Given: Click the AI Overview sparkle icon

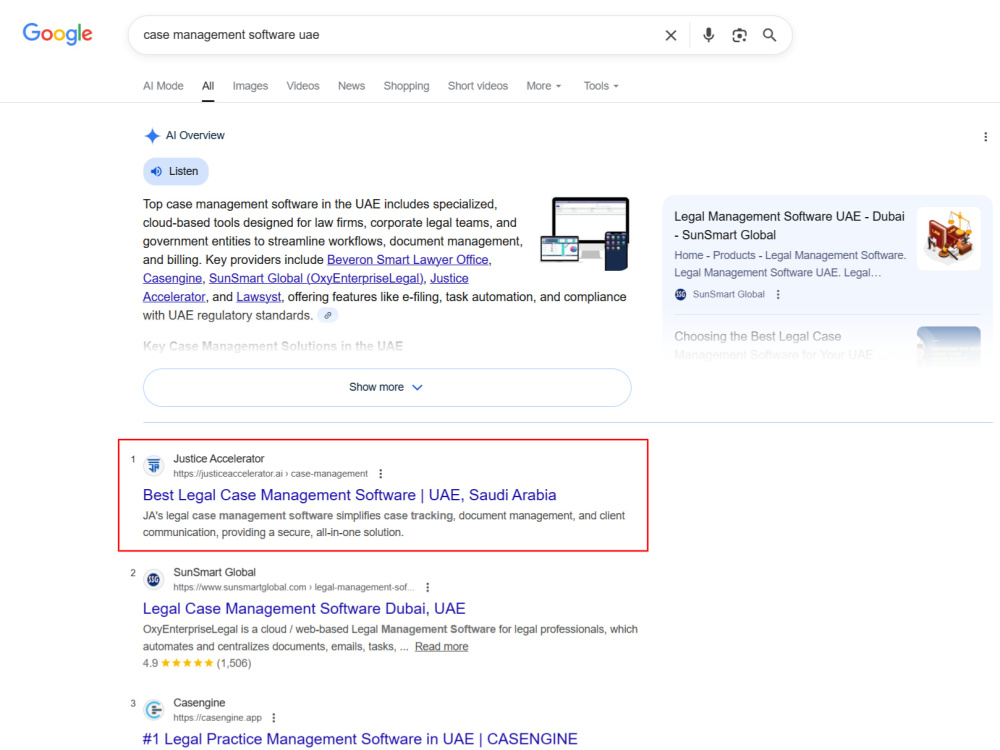Looking at the screenshot, I should pos(152,136).
